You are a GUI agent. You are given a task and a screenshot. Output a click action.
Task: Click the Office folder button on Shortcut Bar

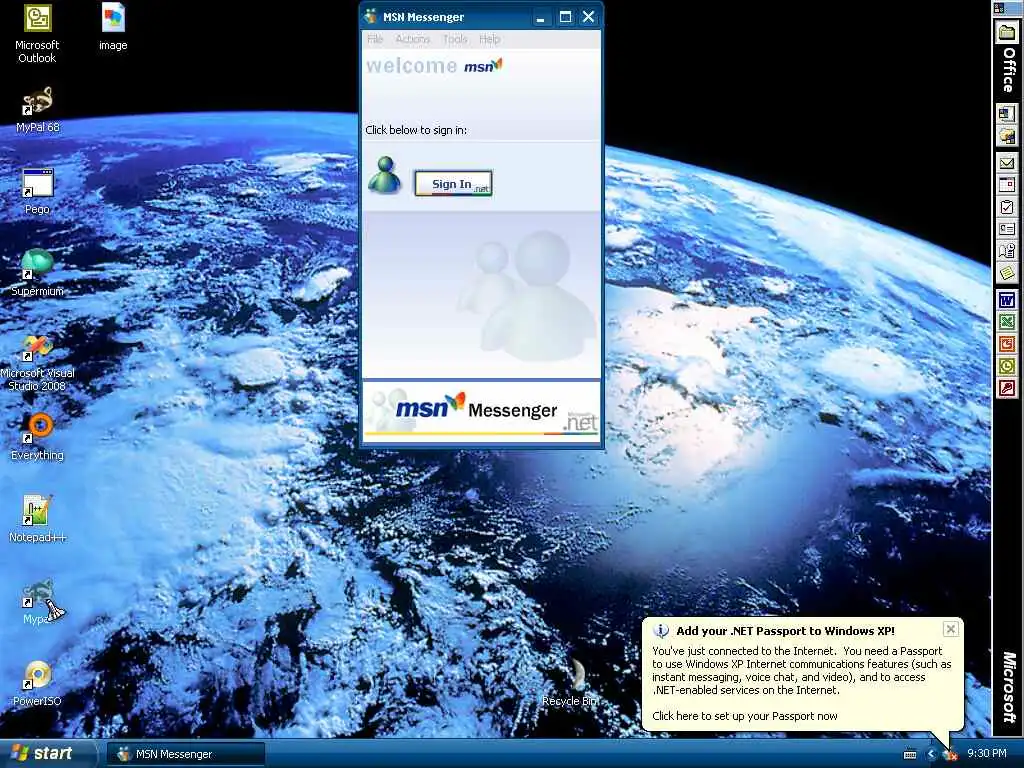(x=1007, y=33)
